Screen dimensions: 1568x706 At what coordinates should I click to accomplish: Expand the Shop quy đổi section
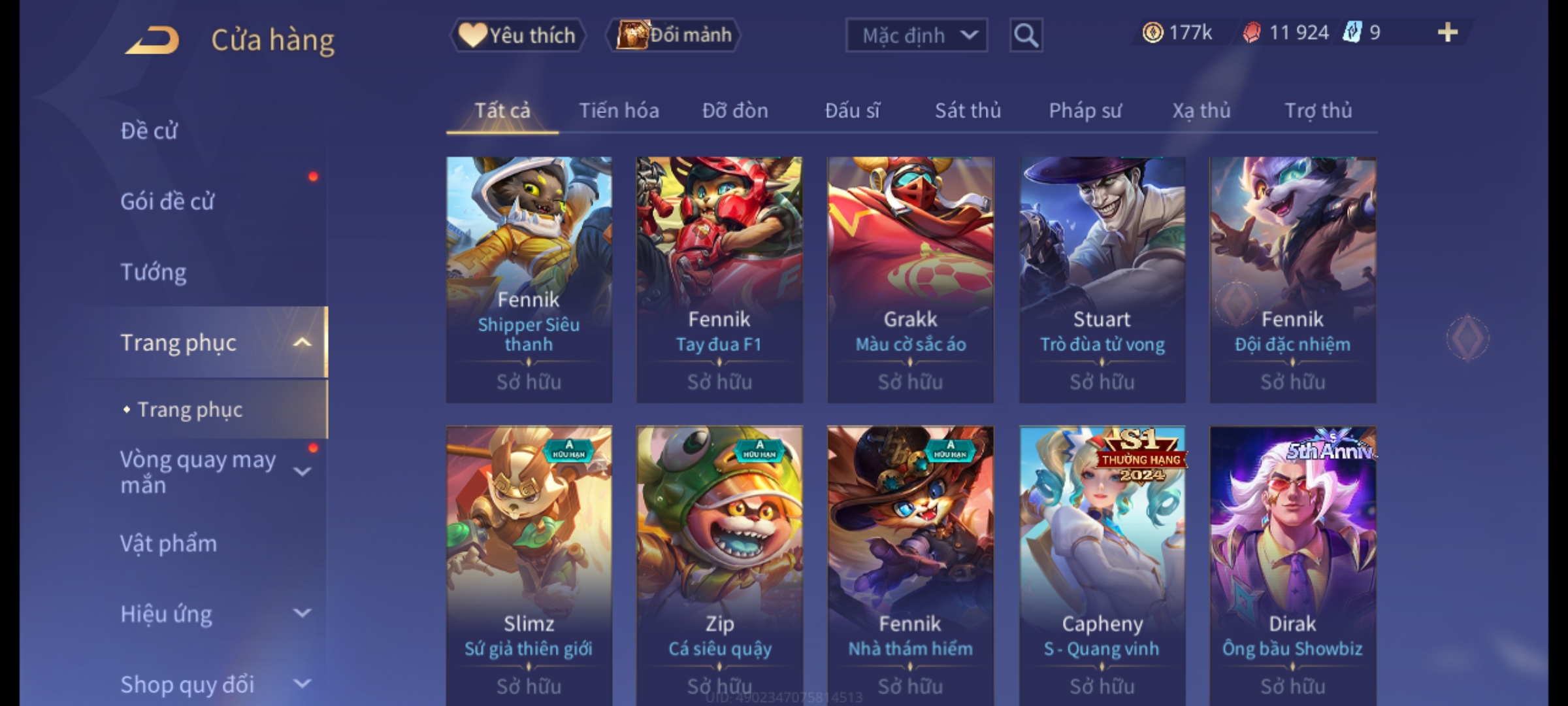(x=302, y=684)
